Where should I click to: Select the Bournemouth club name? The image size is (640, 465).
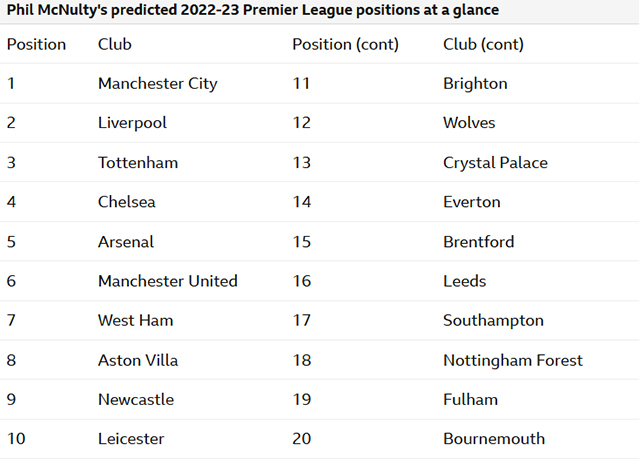(494, 439)
